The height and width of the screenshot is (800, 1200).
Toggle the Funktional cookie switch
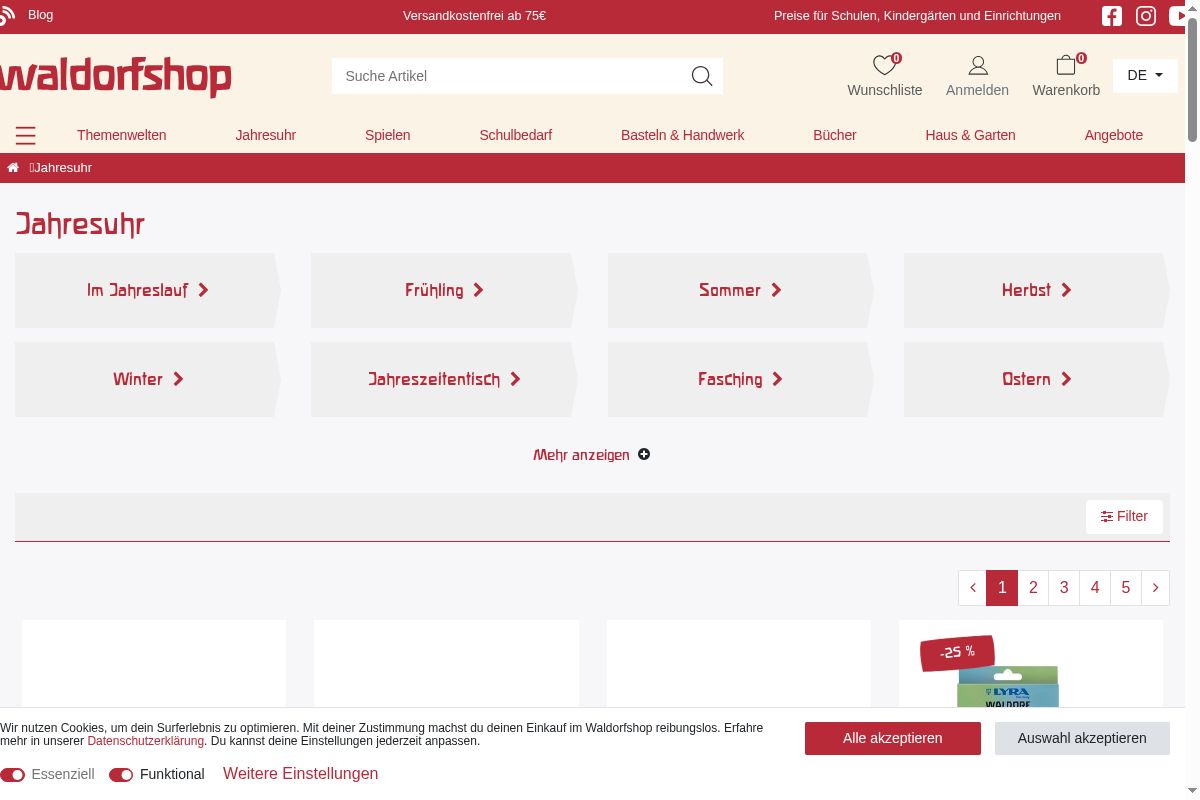[121, 775]
